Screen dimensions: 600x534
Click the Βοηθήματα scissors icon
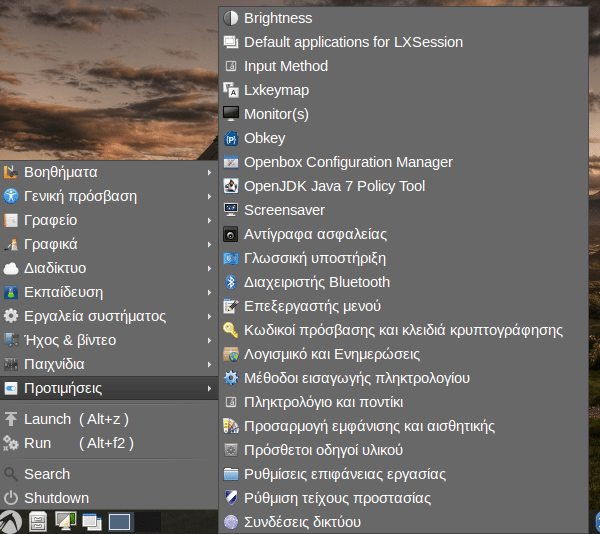11,172
